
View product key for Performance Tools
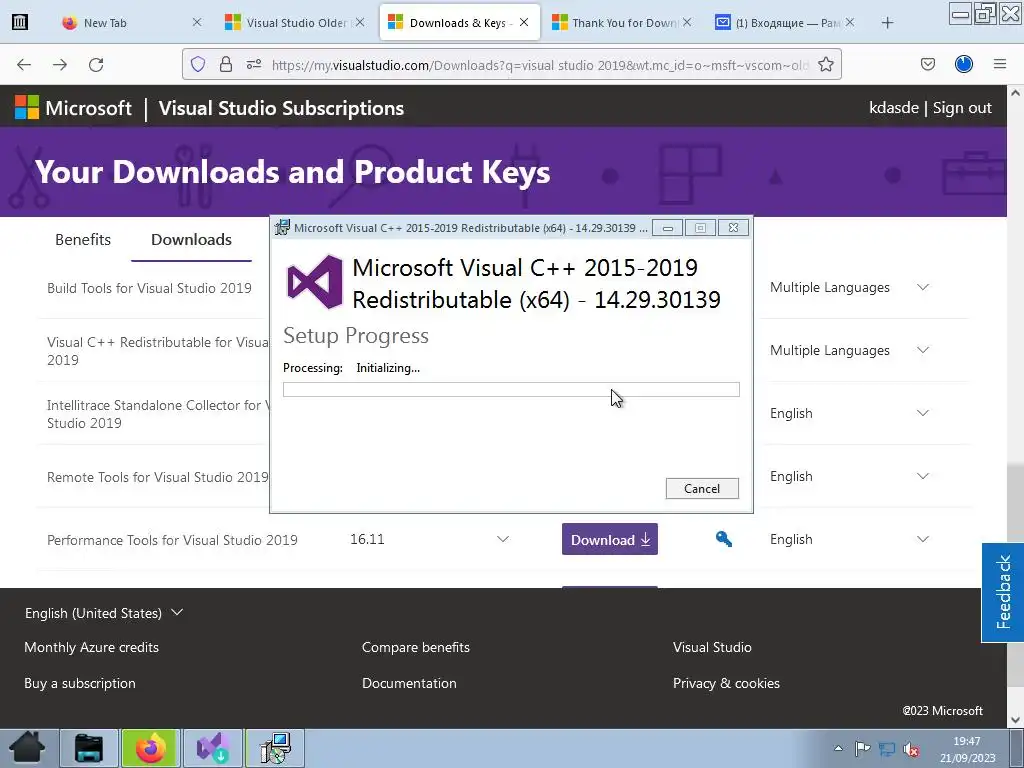[724, 539]
